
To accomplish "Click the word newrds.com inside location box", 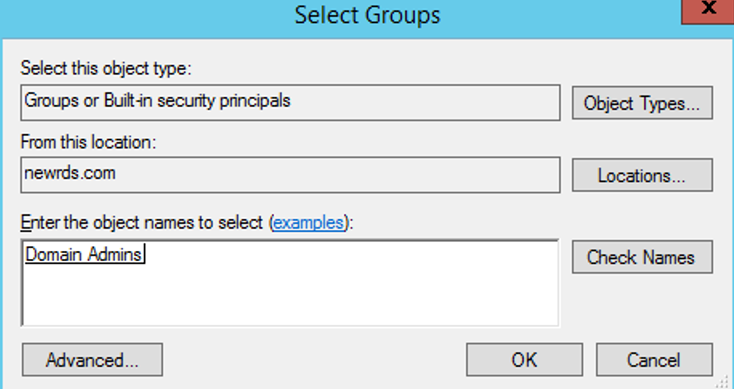I will point(70,173).
